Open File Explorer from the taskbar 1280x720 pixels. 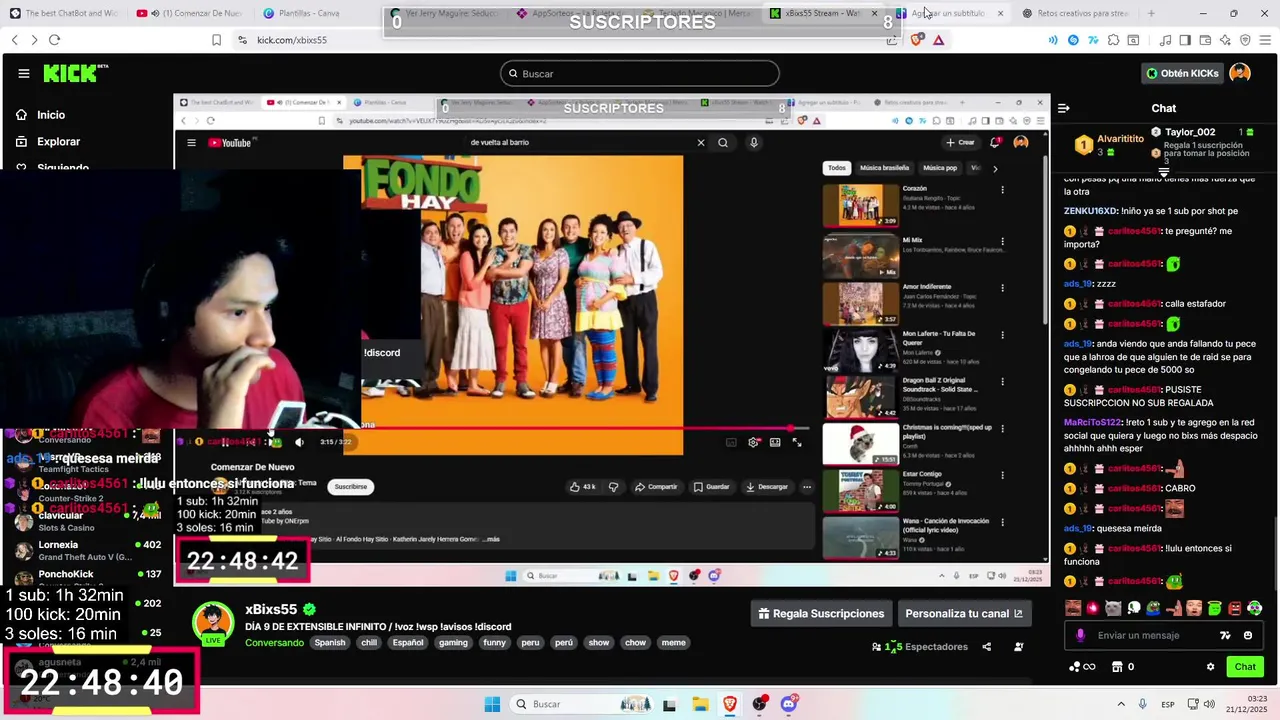700,704
